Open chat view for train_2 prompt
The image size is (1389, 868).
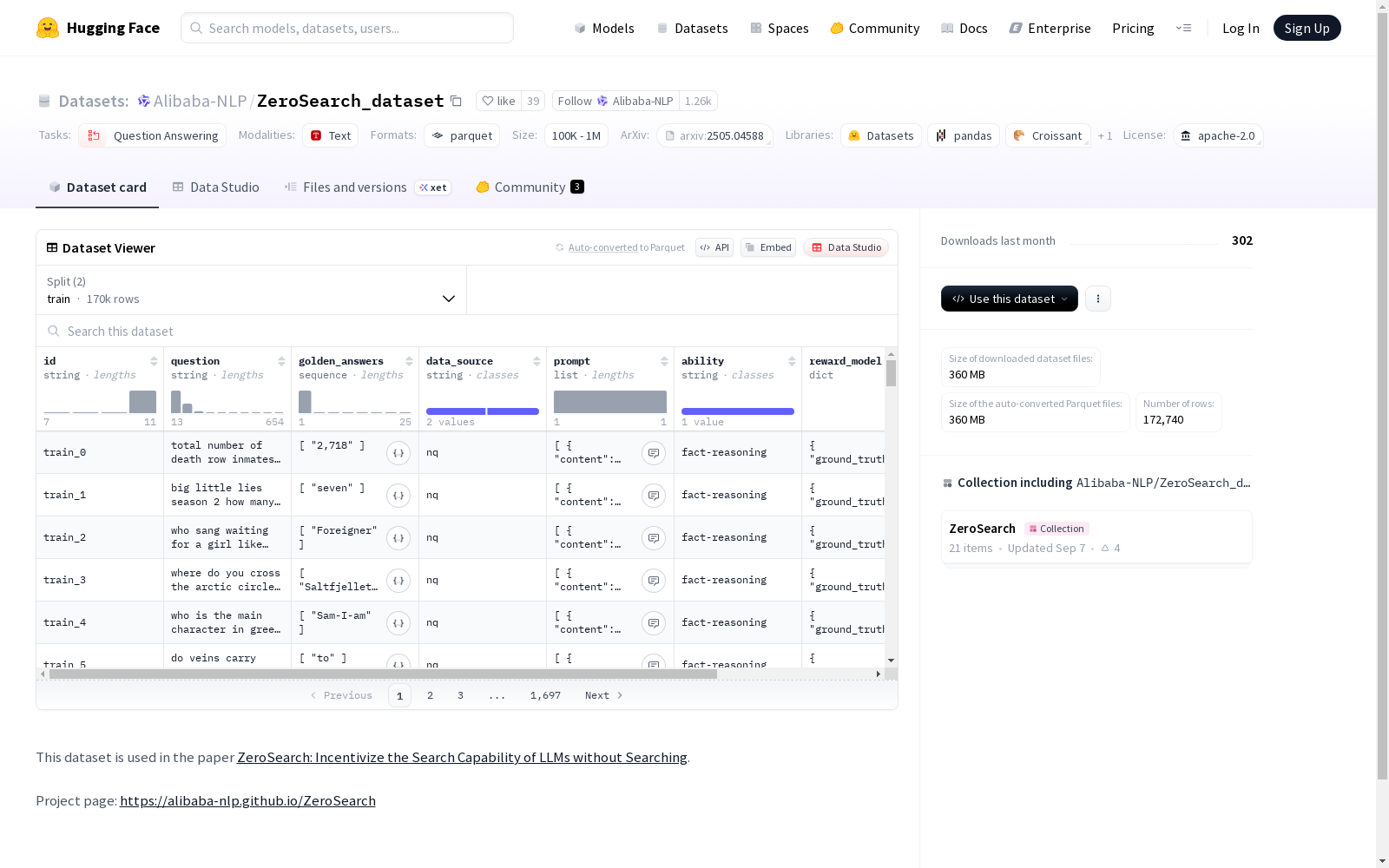(x=654, y=537)
